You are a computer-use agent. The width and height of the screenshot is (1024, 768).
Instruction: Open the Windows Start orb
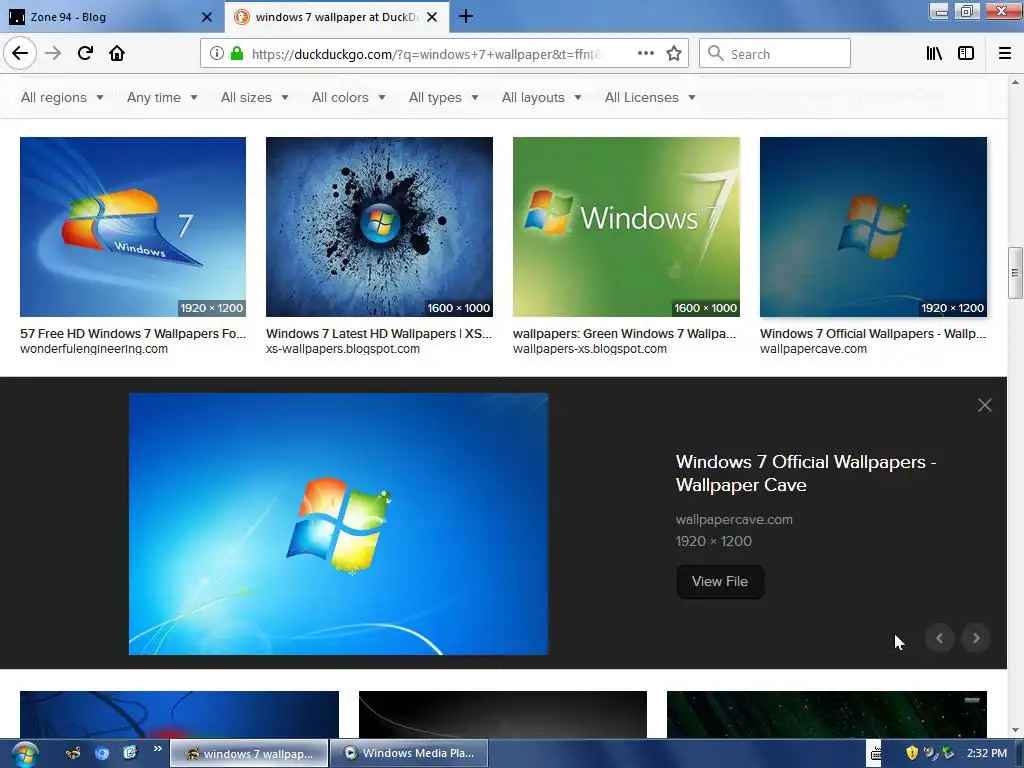point(25,754)
